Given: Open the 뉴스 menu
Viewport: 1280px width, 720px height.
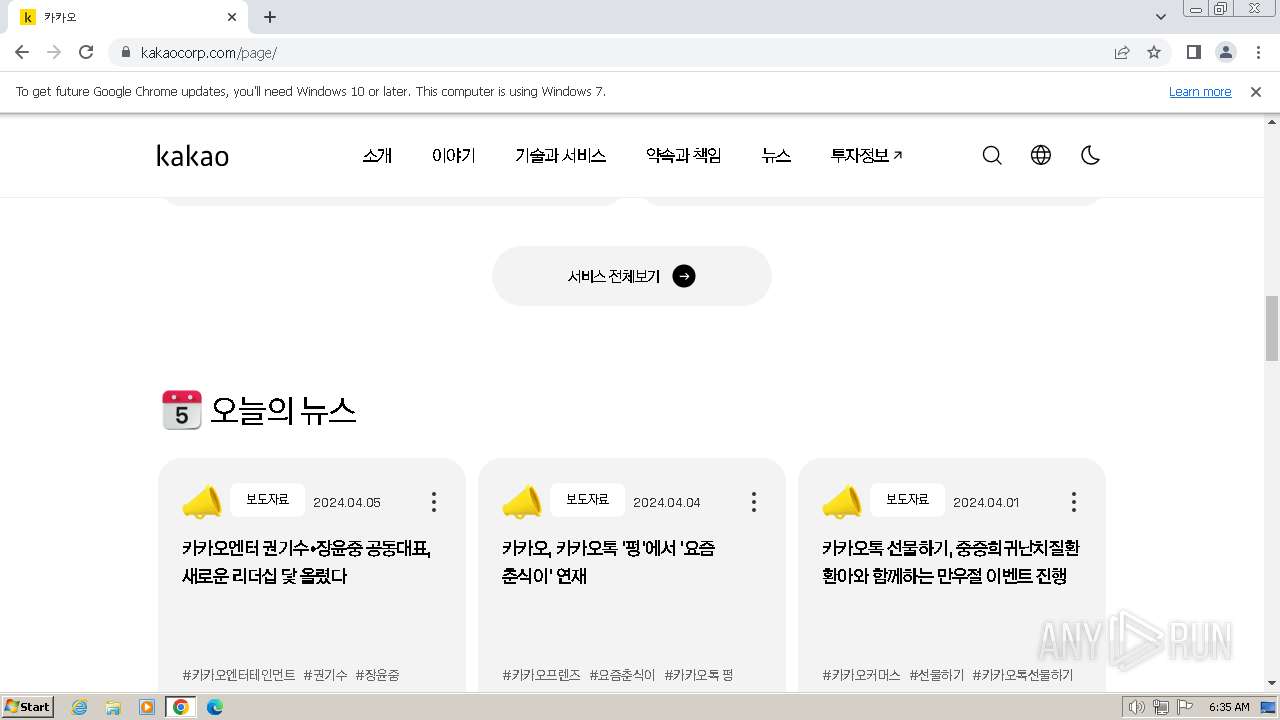Looking at the screenshot, I should pos(776,155).
